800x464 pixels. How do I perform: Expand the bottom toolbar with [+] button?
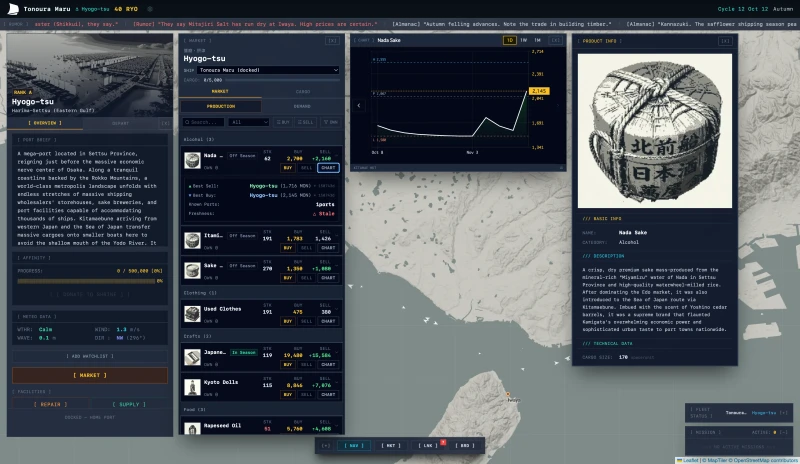[326, 446]
